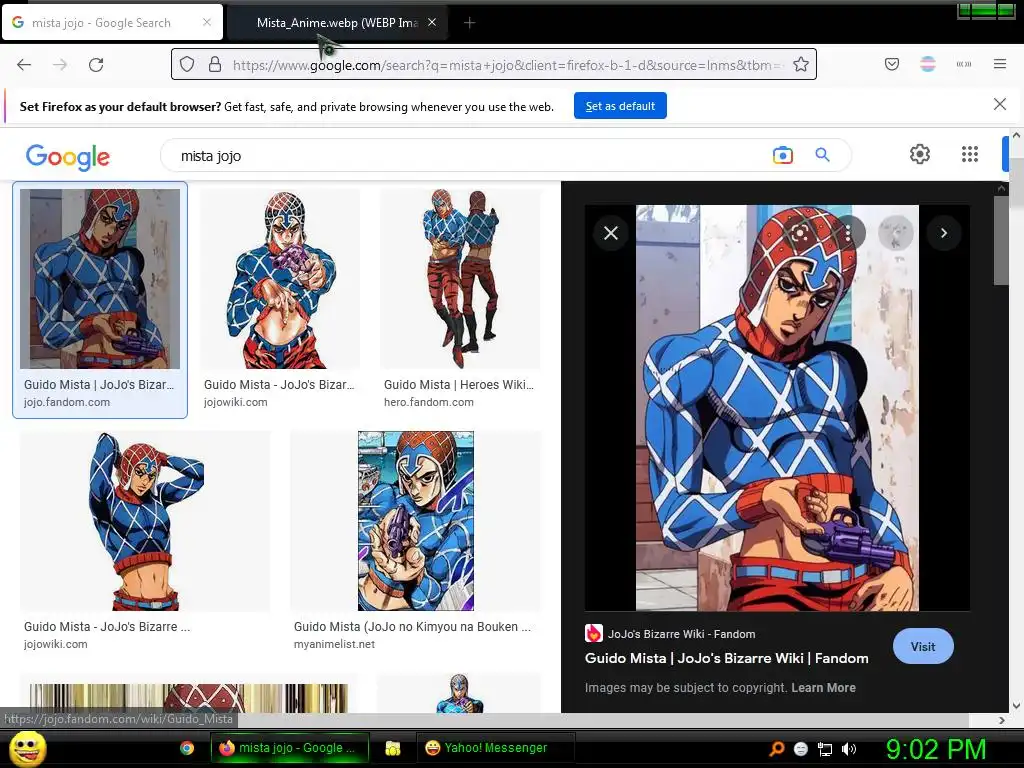Close the Mista_Anime.webp tab
This screenshot has height=768, width=1024.
point(432,22)
